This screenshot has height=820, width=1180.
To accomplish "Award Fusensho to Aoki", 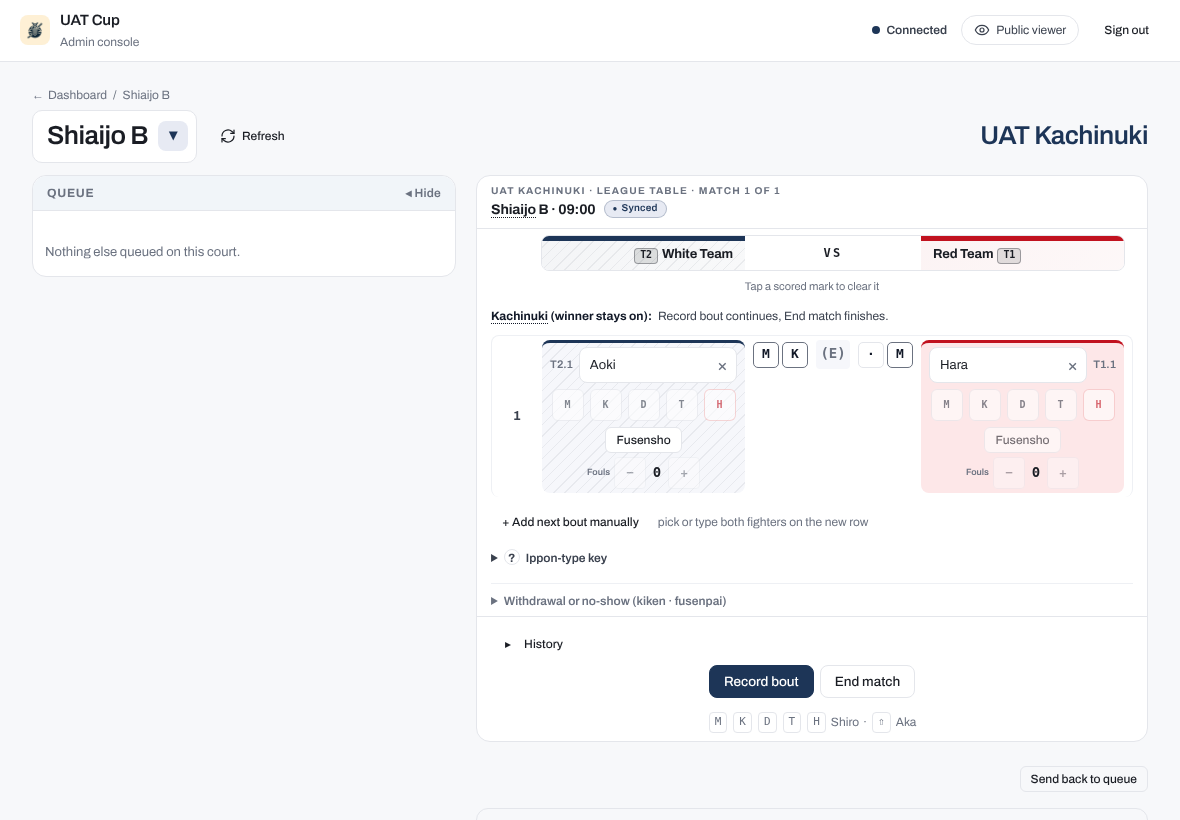I will tap(643, 440).
